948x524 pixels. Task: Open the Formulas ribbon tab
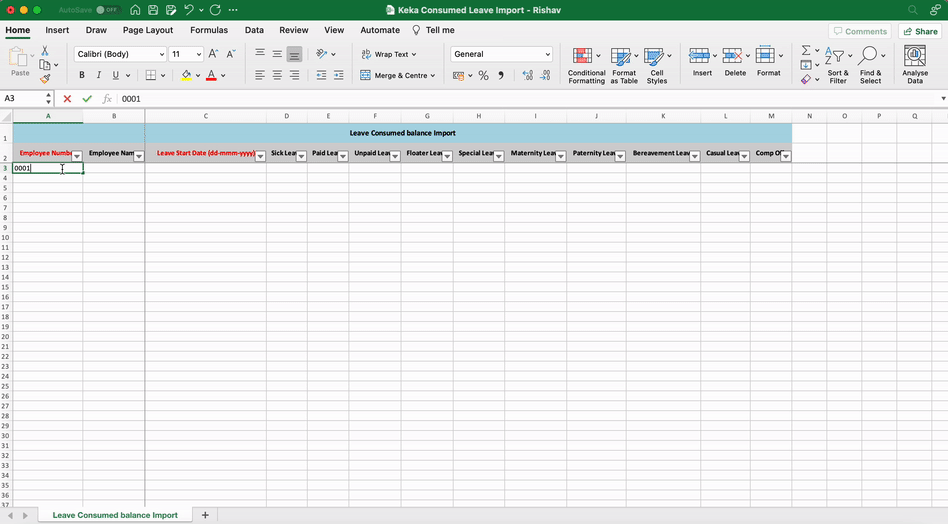209,31
